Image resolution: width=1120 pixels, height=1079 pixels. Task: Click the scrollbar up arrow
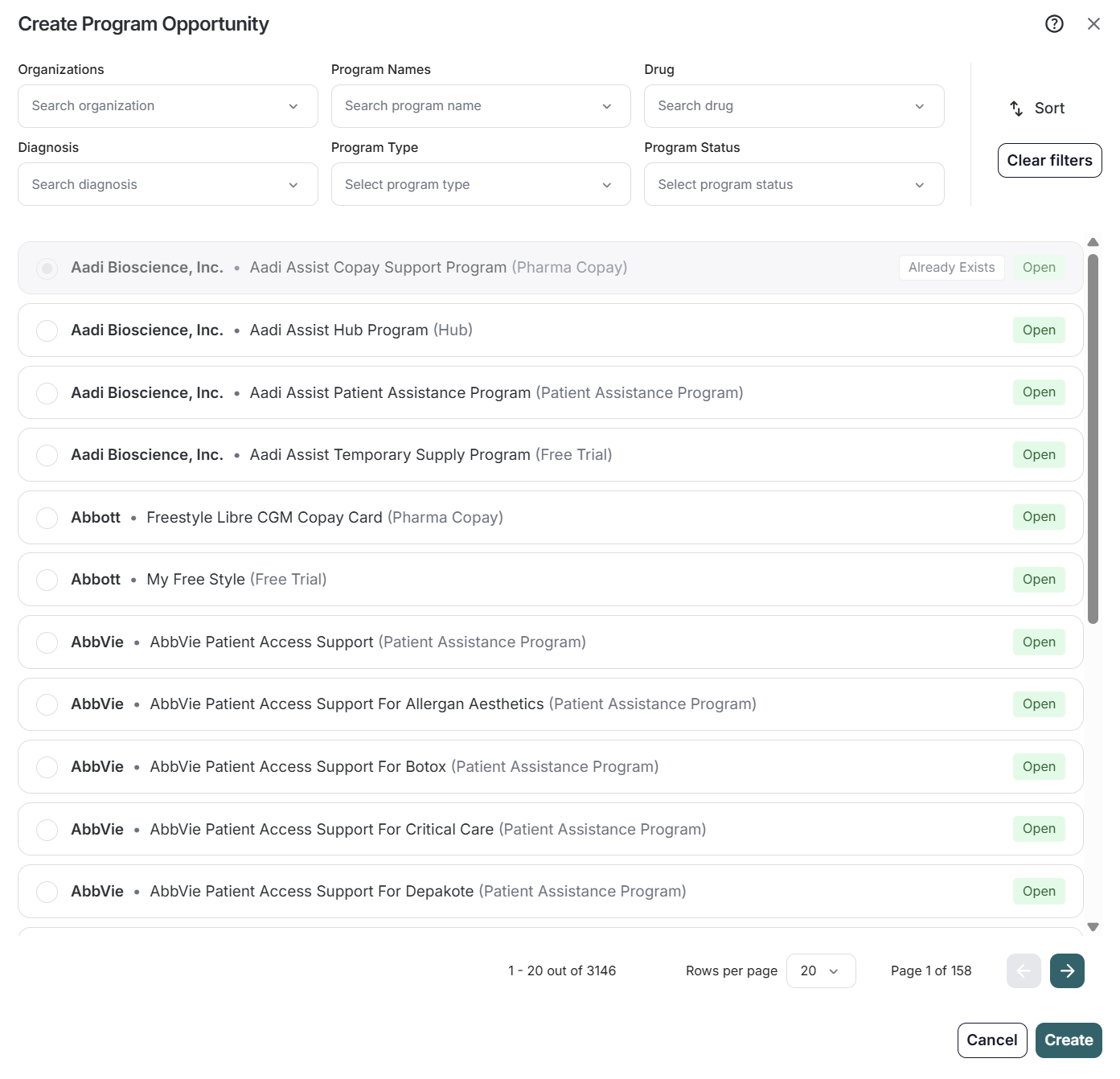coord(1093,242)
